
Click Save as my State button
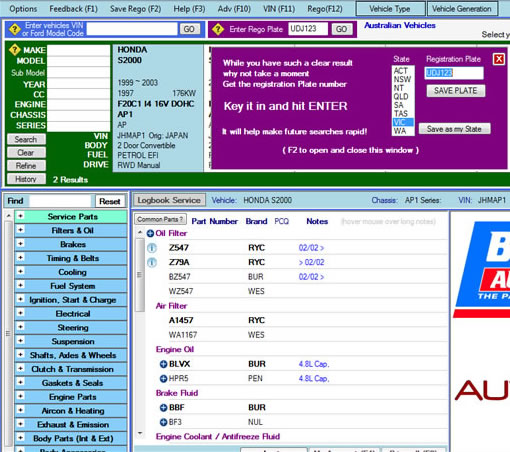coord(454,129)
